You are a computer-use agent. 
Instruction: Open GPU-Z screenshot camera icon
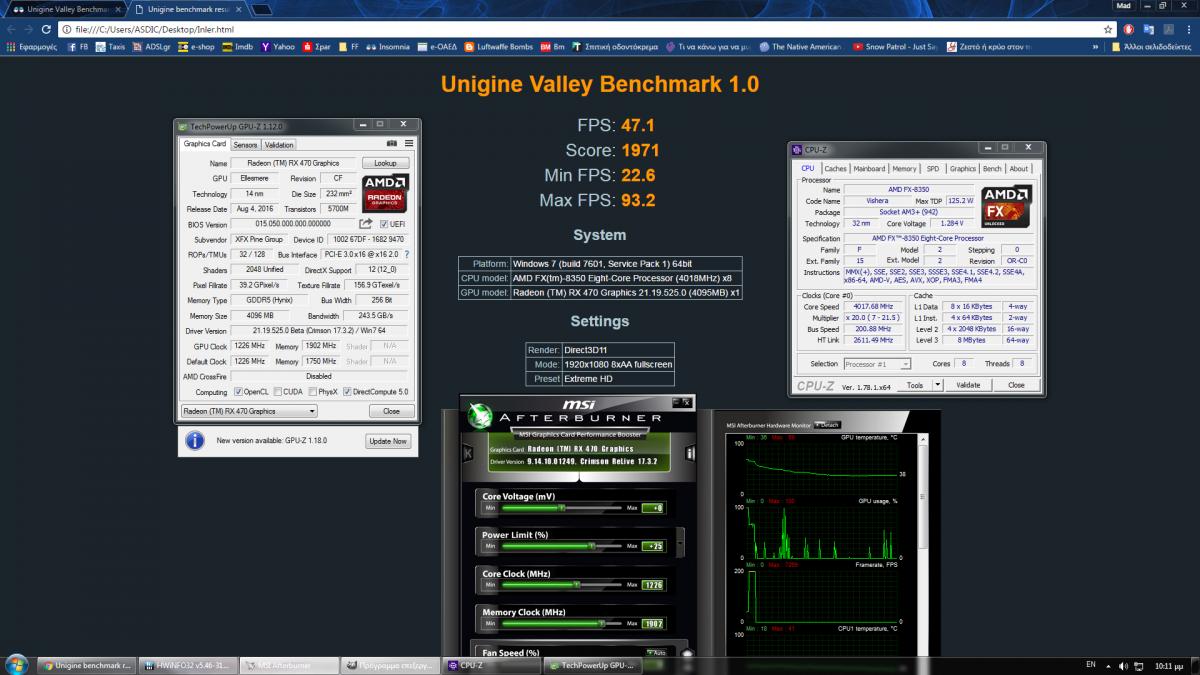[394, 144]
